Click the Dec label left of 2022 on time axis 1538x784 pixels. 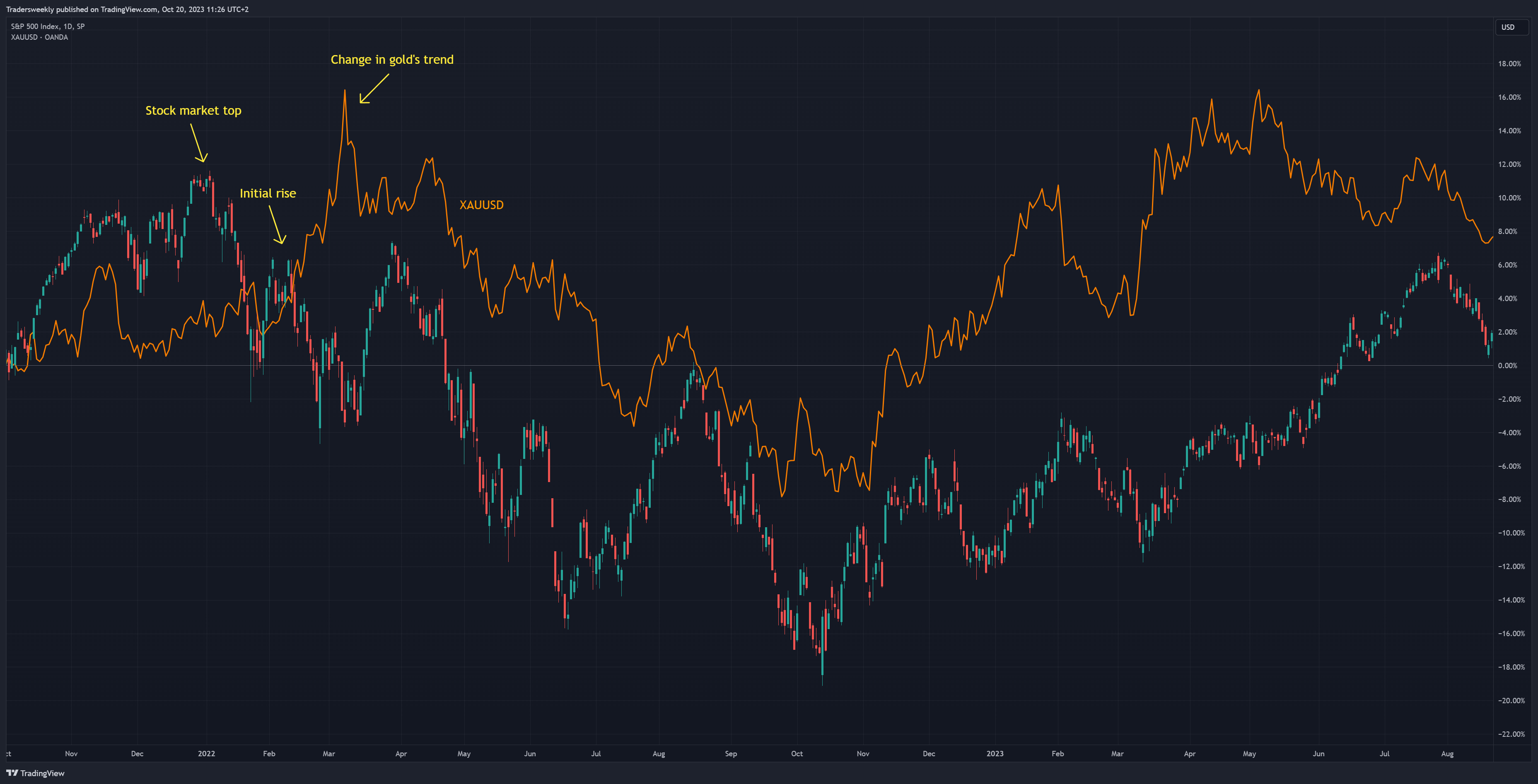pyautogui.click(x=138, y=753)
